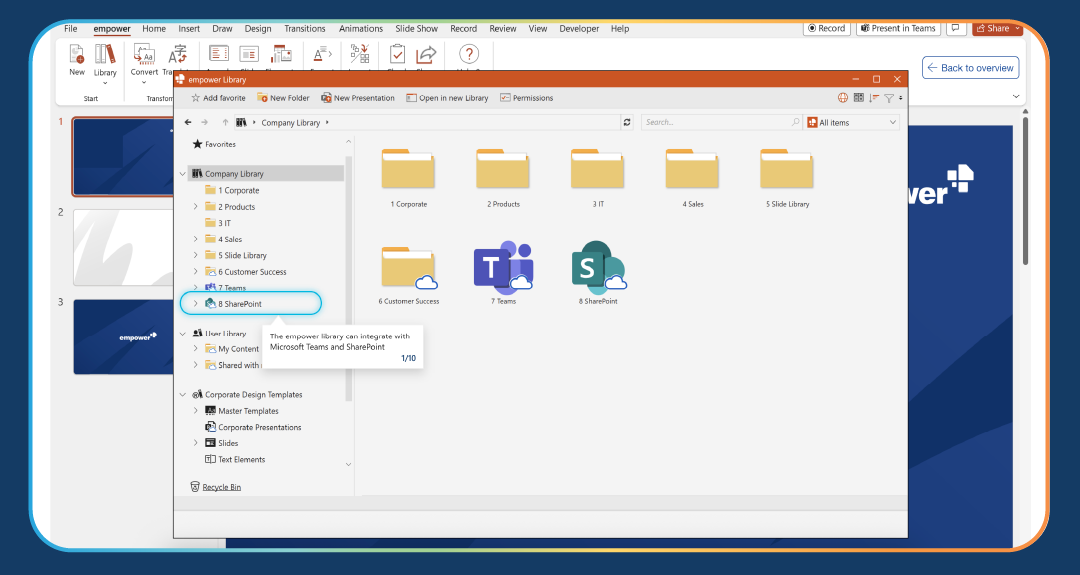This screenshot has height=575, width=1080.
Task: Select Text Elements in tree
Action: pos(235,459)
